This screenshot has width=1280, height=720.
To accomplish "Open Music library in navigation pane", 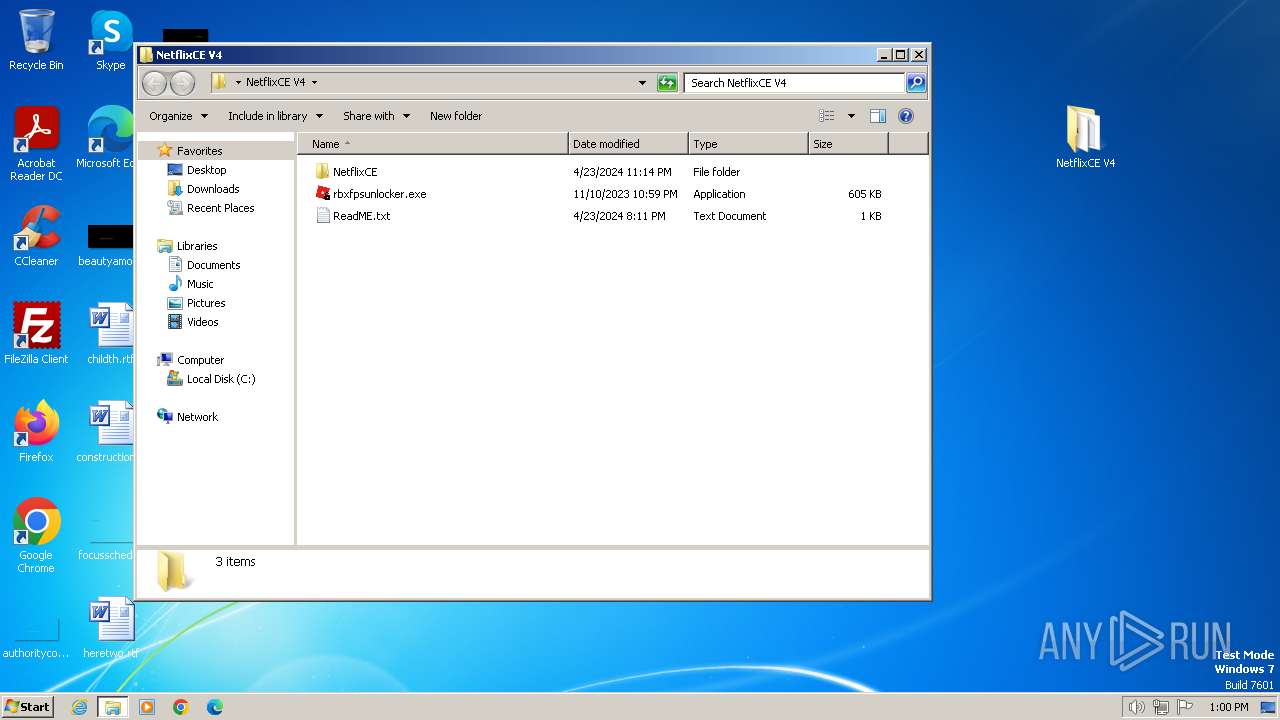I will coord(200,284).
